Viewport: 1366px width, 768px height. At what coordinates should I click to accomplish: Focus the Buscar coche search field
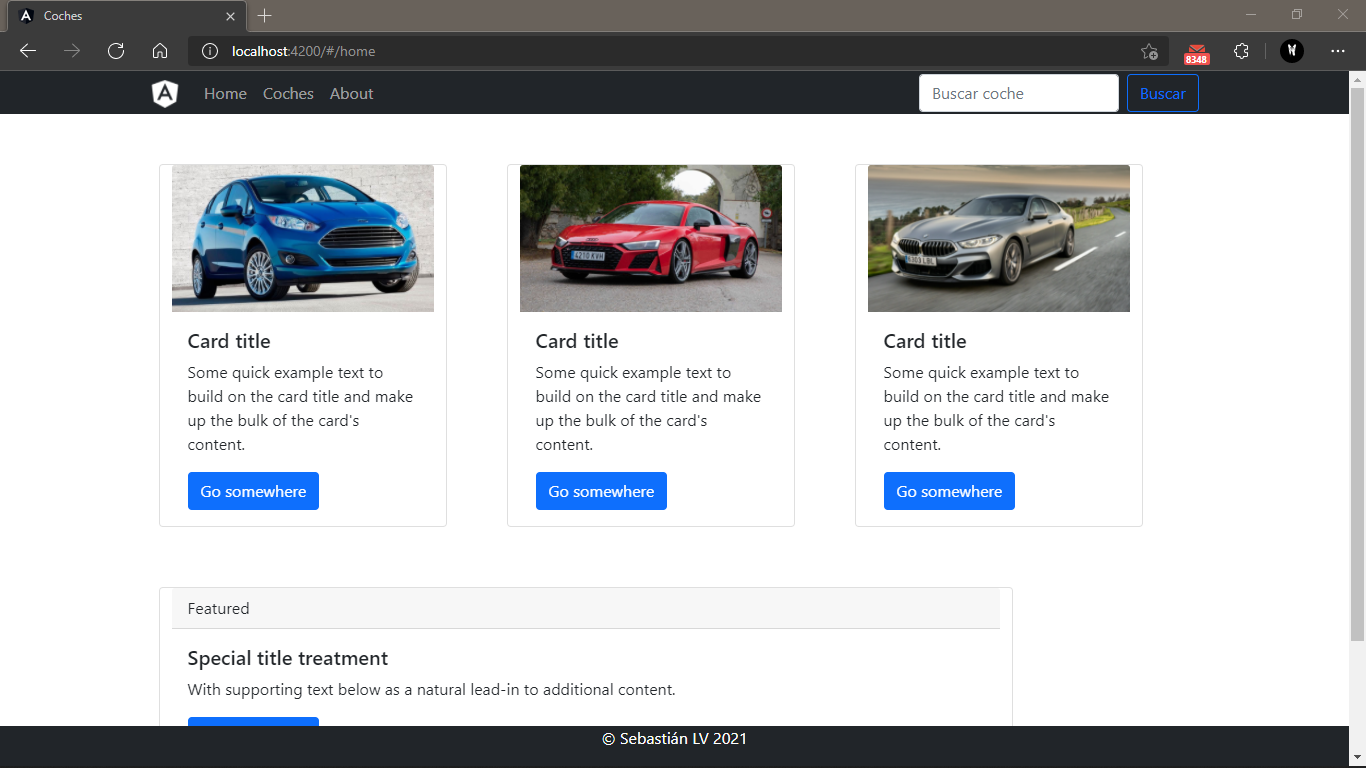(x=1018, y=93)
